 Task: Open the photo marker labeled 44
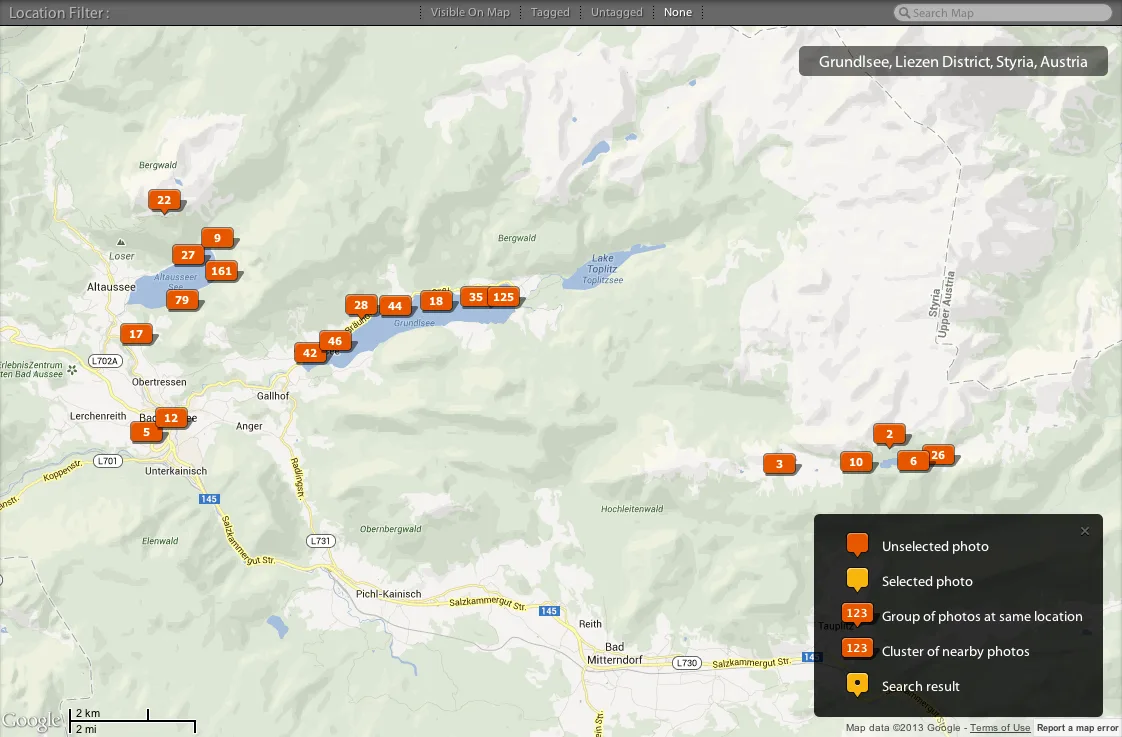point(395,306)
